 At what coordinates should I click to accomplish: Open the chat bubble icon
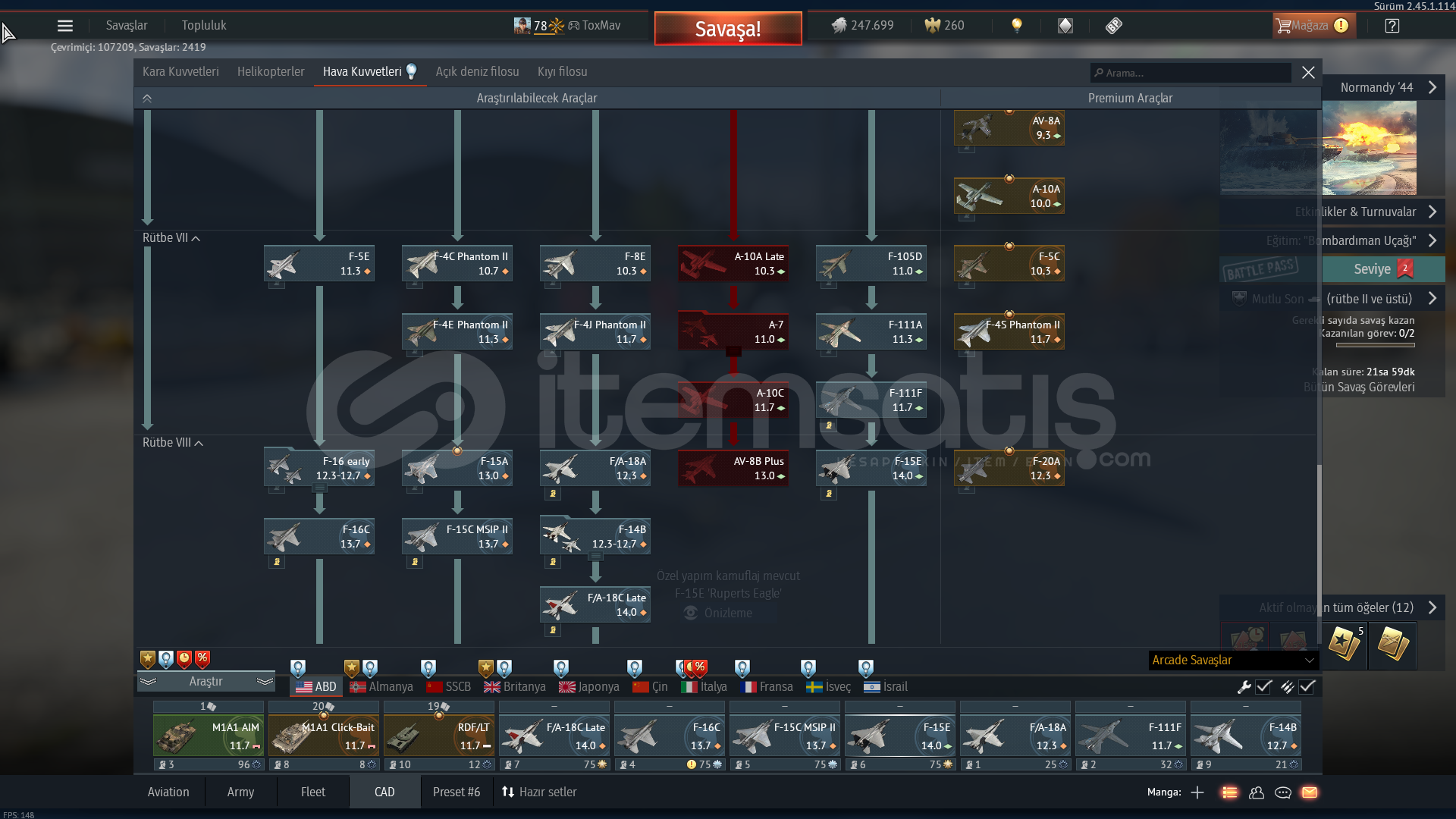(x=1283, y=792)
